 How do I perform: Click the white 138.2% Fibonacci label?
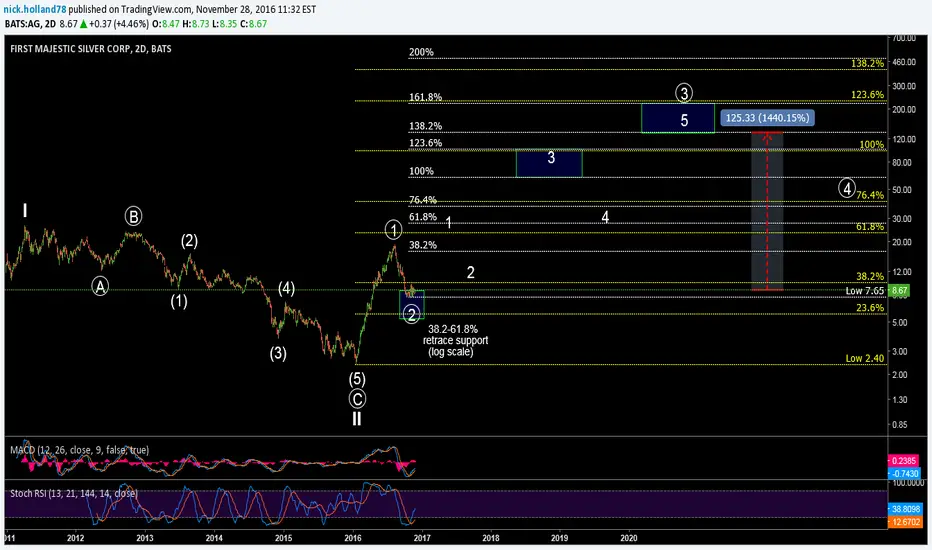[x=426, y=126]
